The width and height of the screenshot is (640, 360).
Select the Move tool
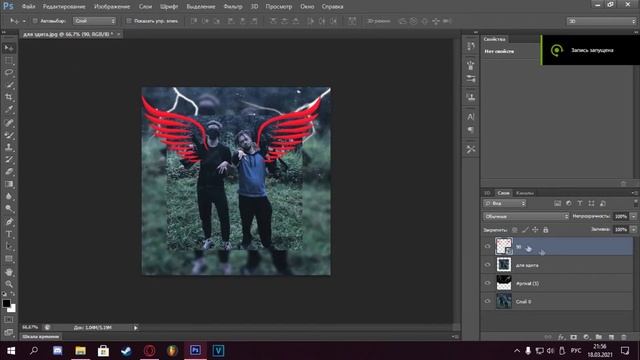tap(9, 48)
